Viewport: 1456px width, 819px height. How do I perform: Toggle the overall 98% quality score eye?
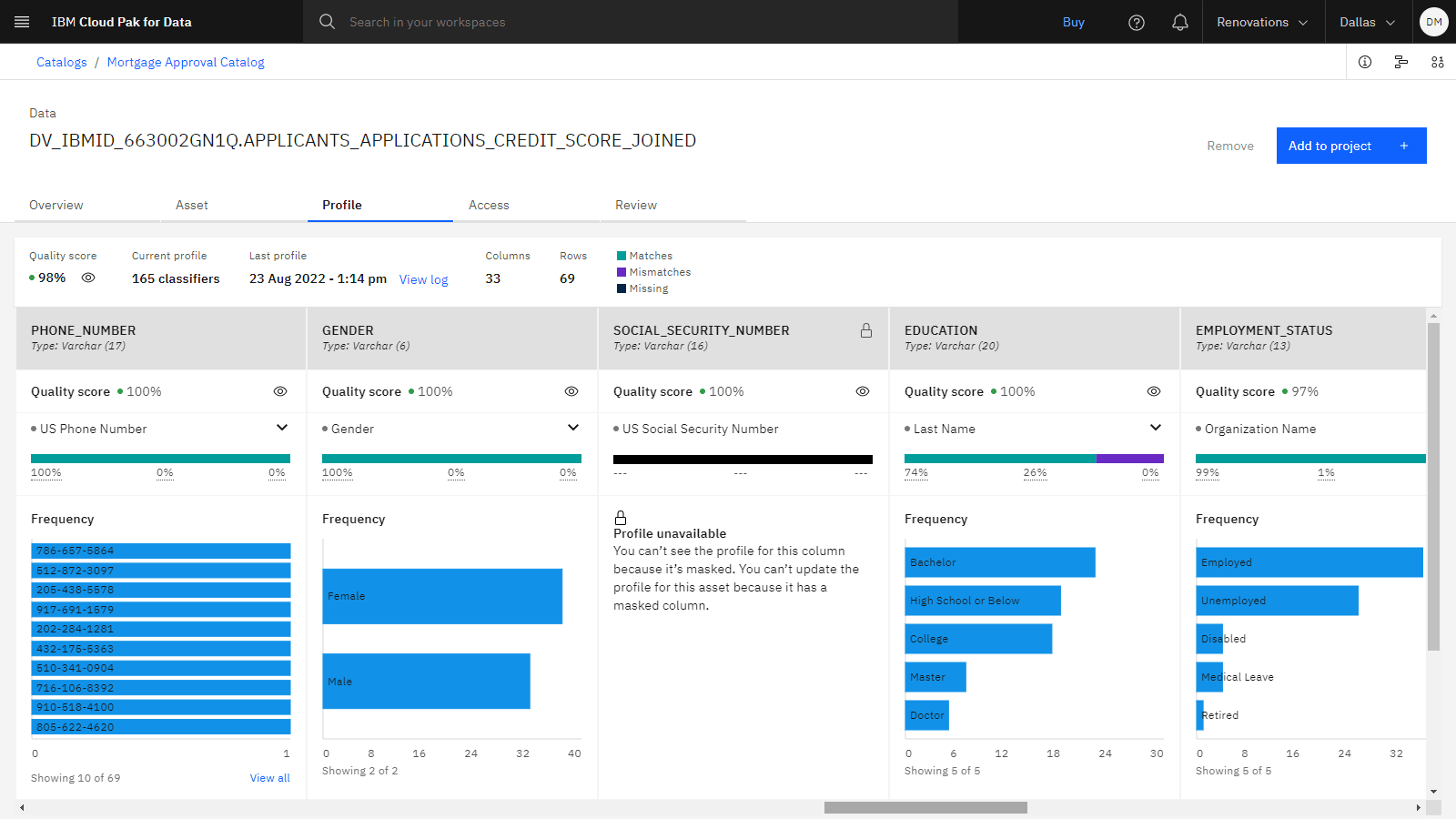88,278
